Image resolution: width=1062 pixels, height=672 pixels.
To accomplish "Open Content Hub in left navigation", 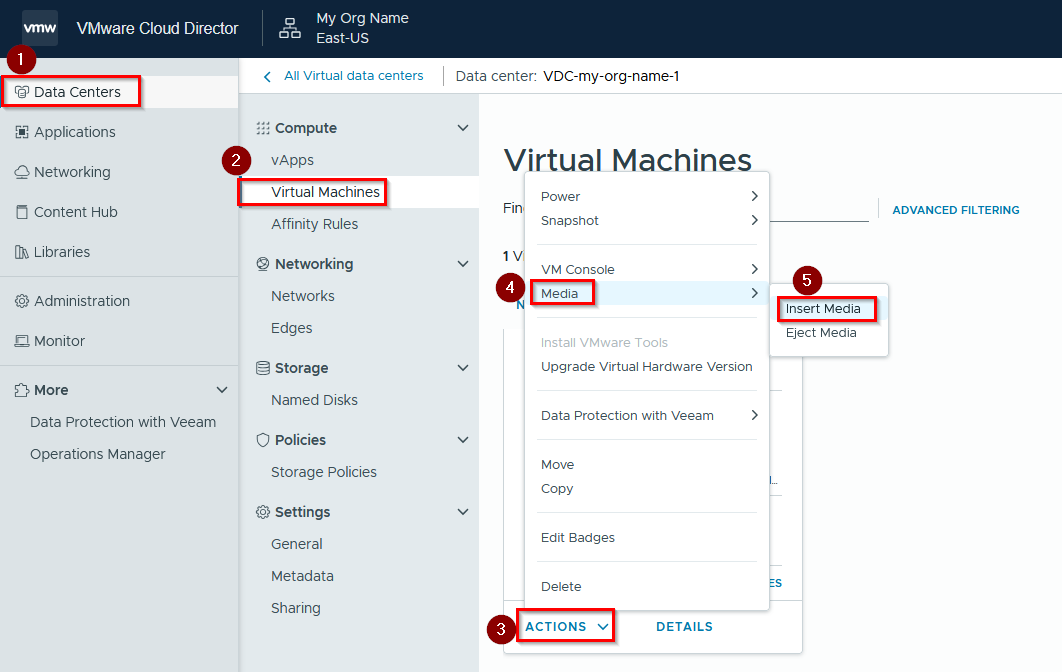I will (x=76, y=212).
